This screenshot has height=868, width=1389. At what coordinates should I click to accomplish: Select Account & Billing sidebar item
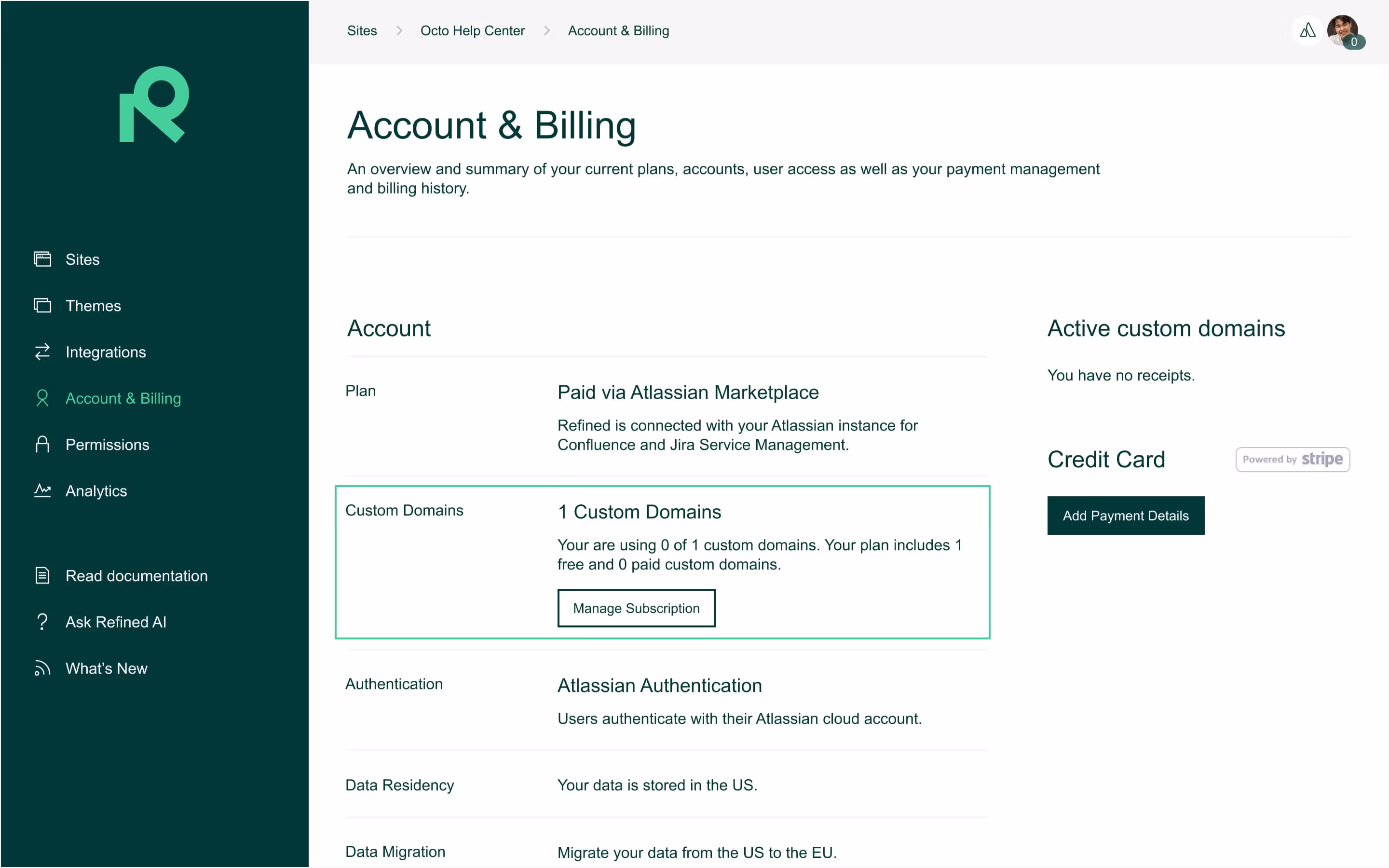tap(123, 398)
